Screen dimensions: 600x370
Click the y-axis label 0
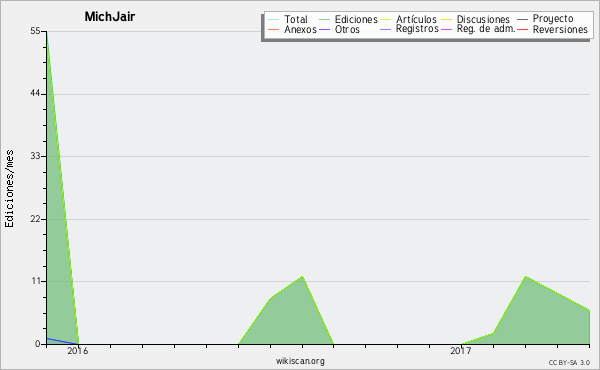pos(38,344)
